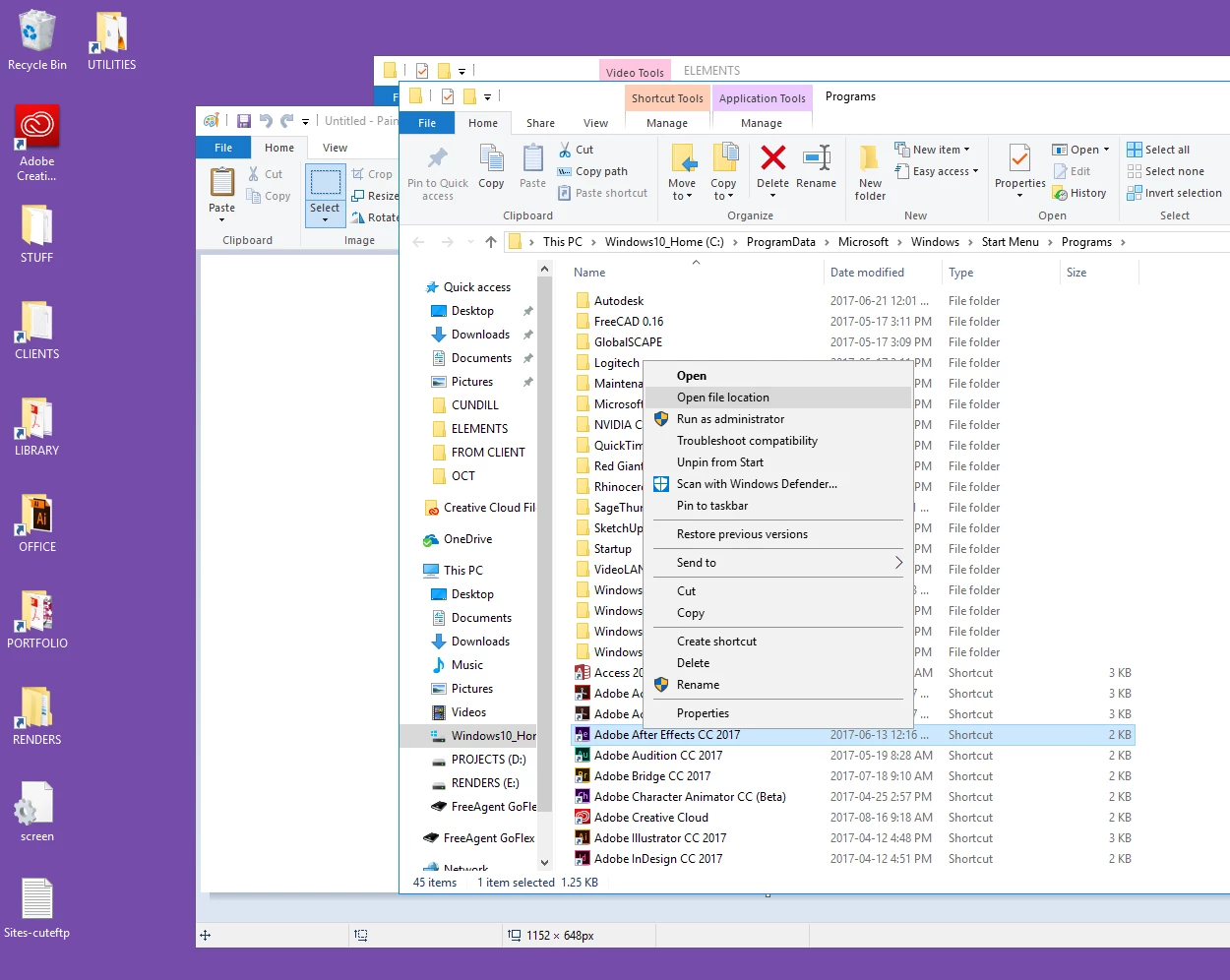Select the GlobalSCAPE folder row
This screenshot has height=980, width=1230.
point(852,342)
